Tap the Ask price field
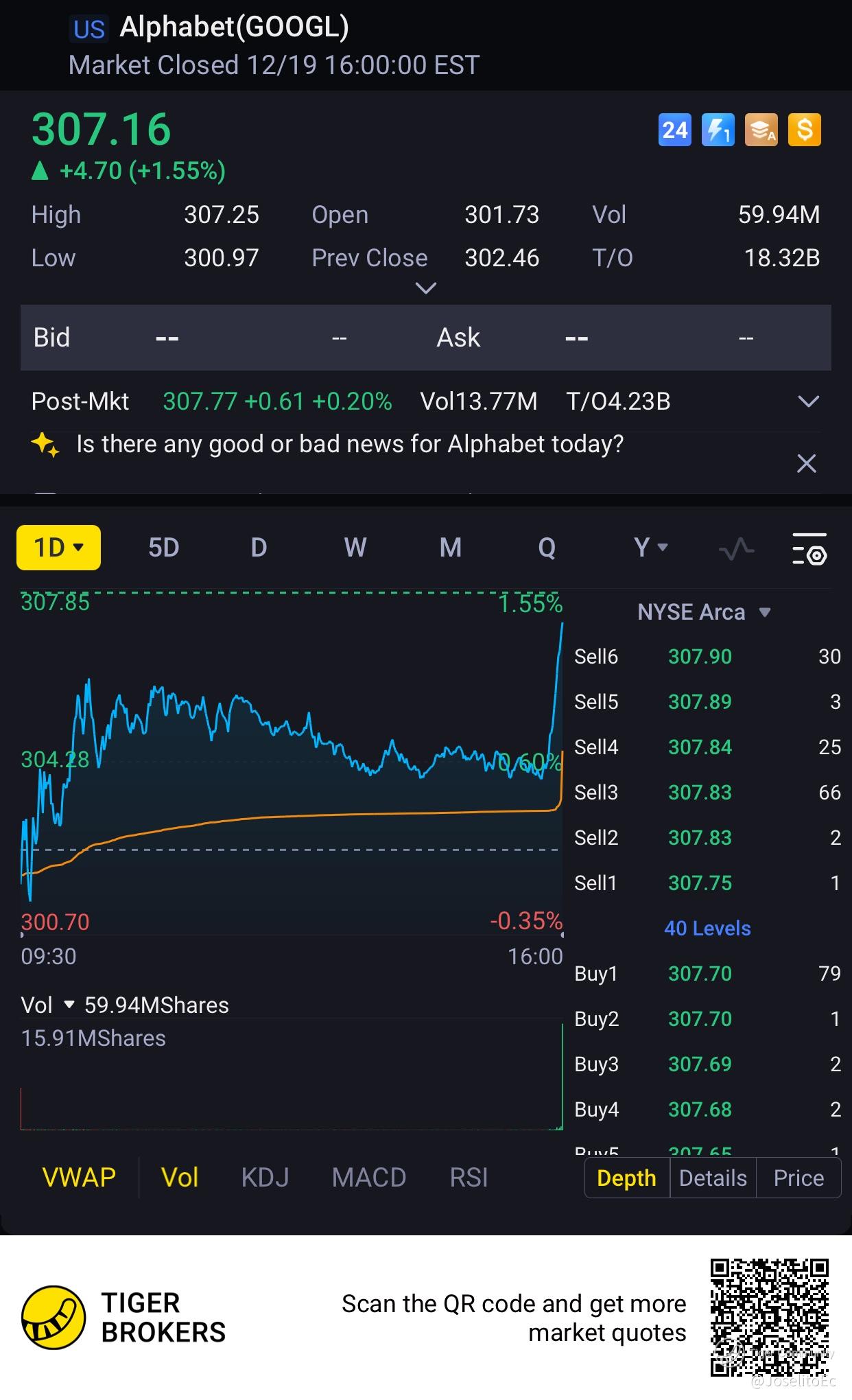 coord(576,338)
